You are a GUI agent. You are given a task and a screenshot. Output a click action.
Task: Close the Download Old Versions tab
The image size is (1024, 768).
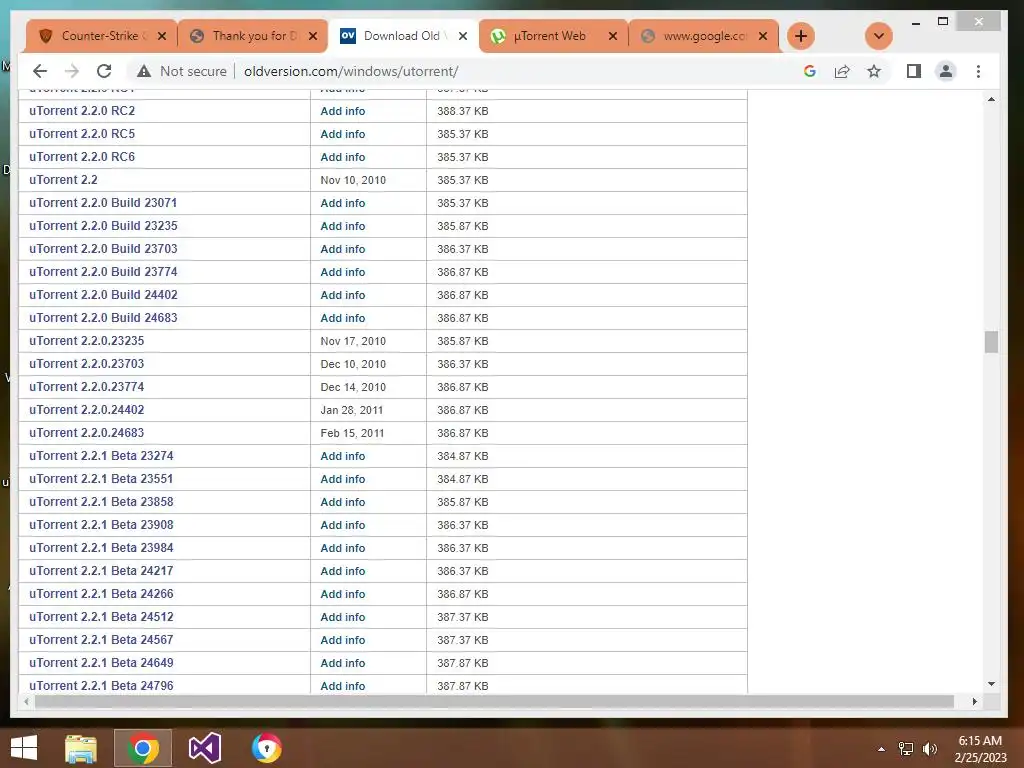(x=463, y=36)
